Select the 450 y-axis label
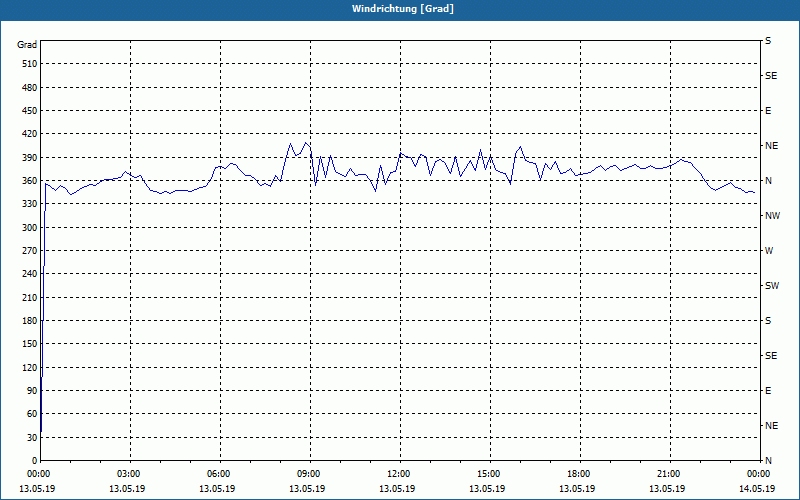The image size is (800, 500). click(x=30, y=111)
